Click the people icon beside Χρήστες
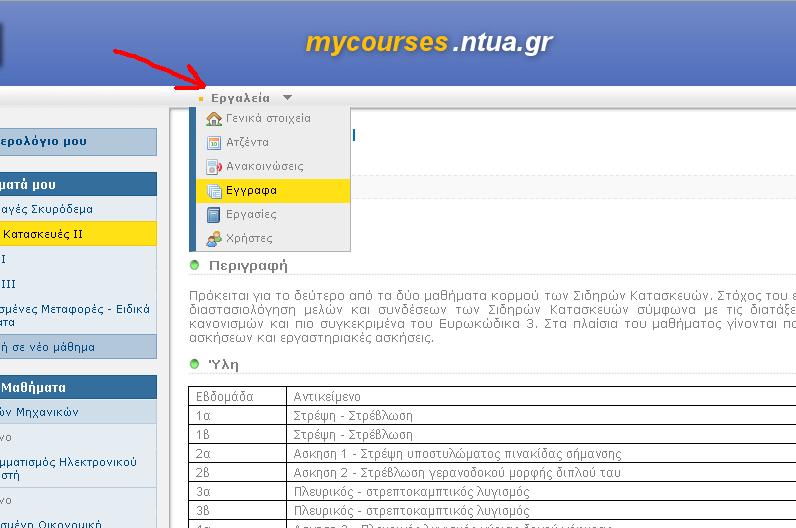This screenshot has width=796, height=528. [213, 239]
